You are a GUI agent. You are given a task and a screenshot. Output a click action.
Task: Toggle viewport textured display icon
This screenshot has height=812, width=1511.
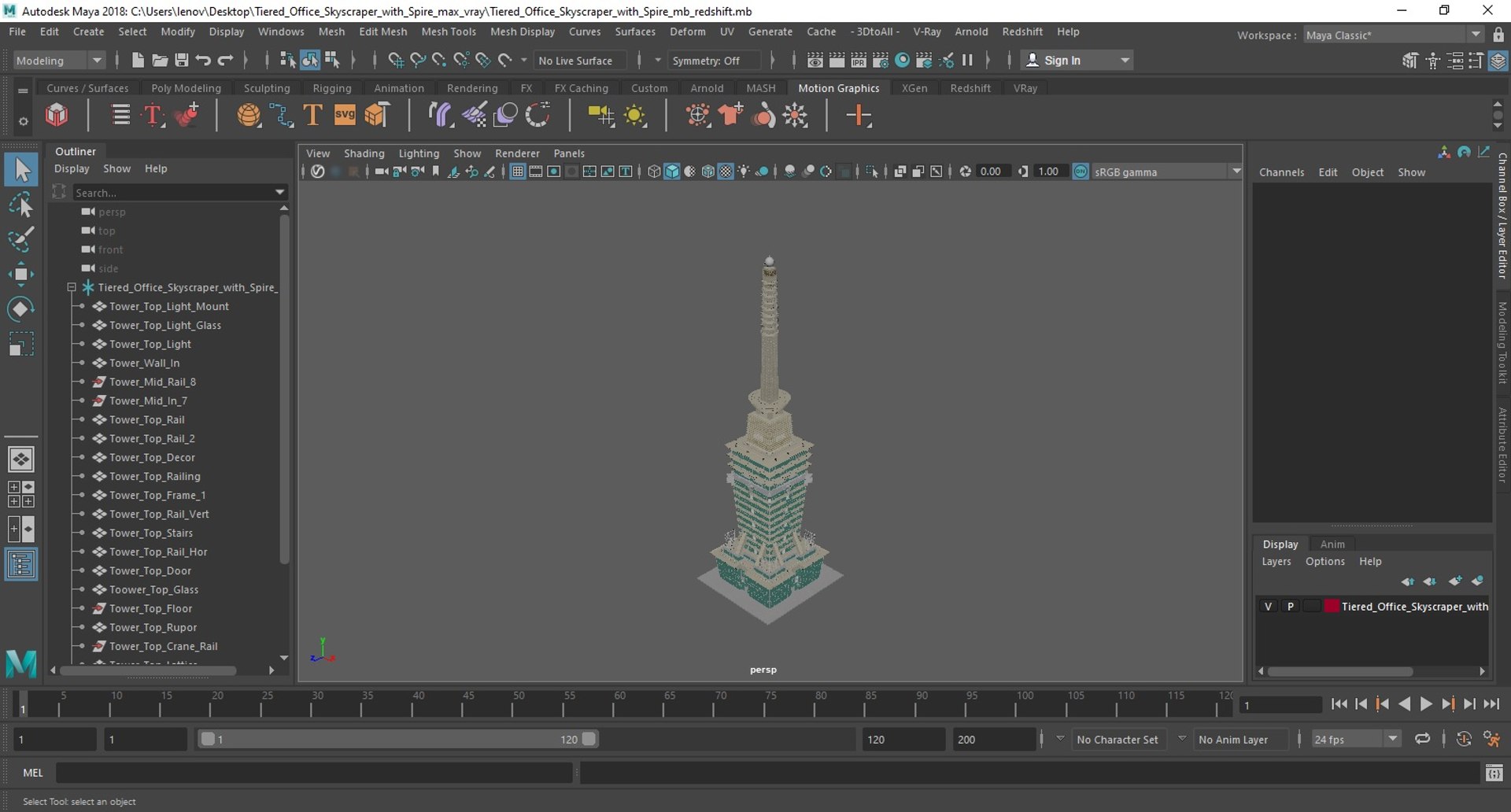coord(726,172)
